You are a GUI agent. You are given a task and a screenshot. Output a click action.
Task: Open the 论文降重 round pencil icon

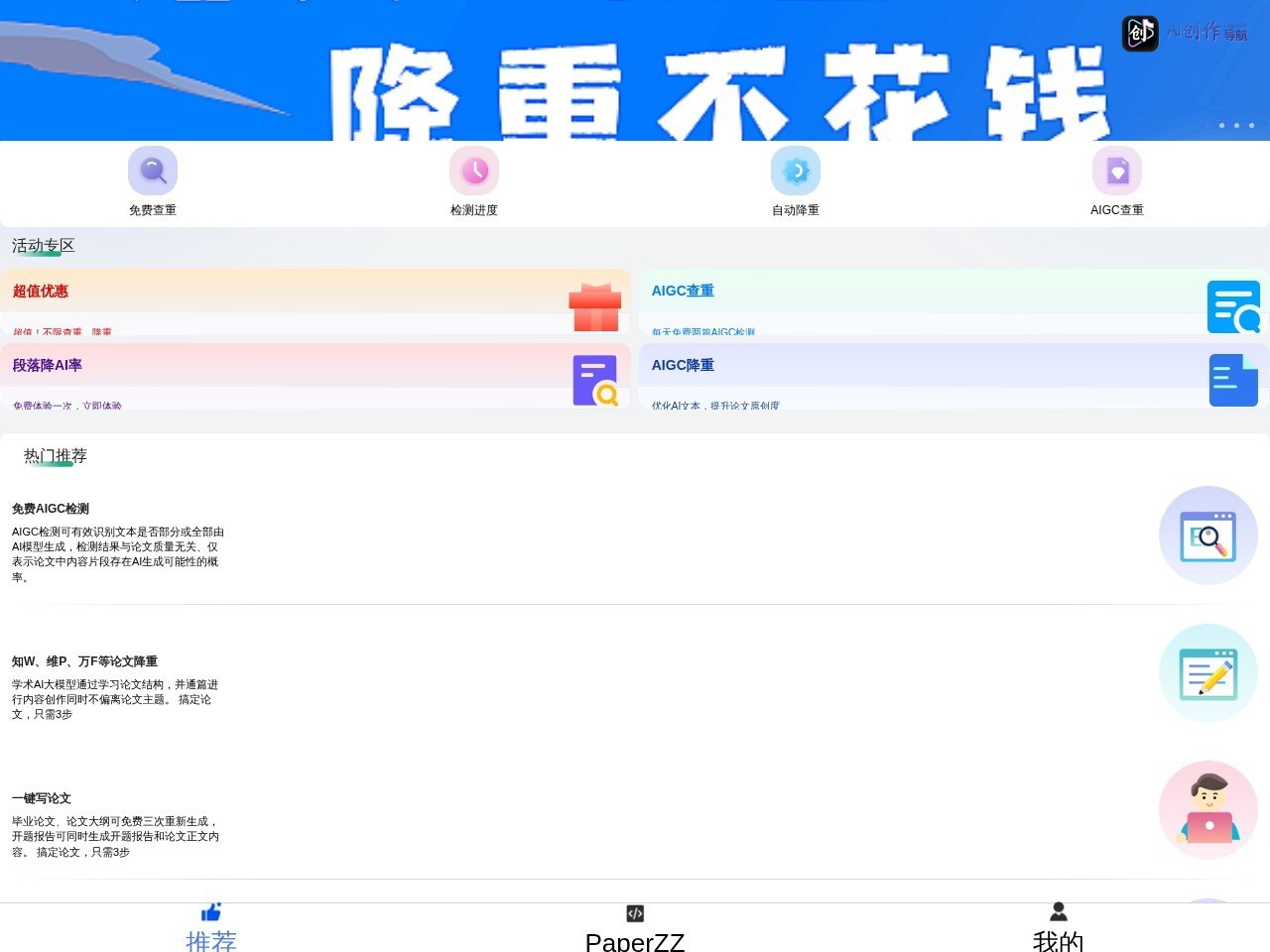click(x=1208, y=673)
